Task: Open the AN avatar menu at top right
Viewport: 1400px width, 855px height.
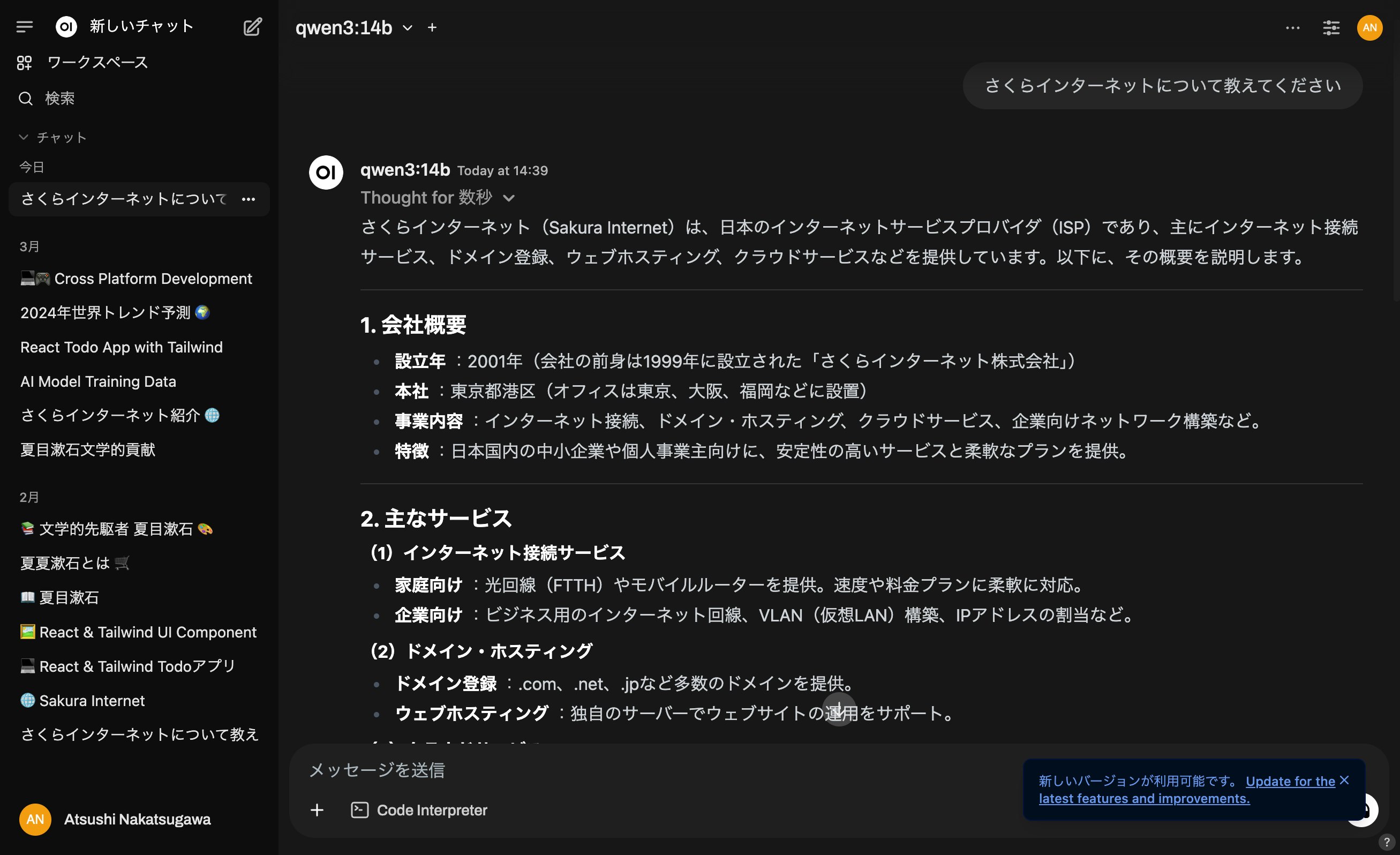Action: click(1369, 27)
